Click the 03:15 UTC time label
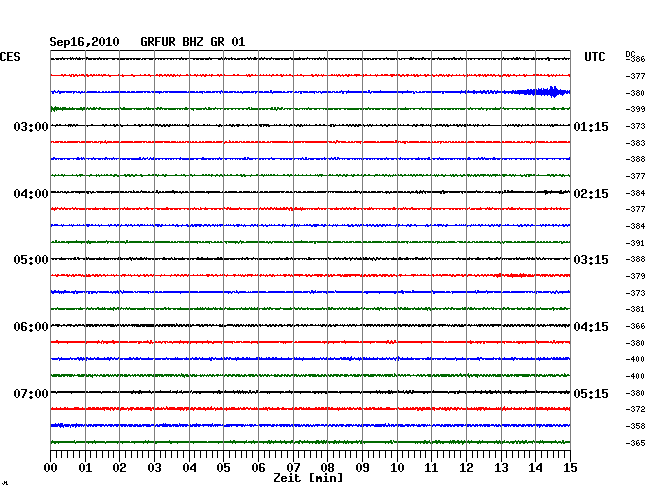 591,260
